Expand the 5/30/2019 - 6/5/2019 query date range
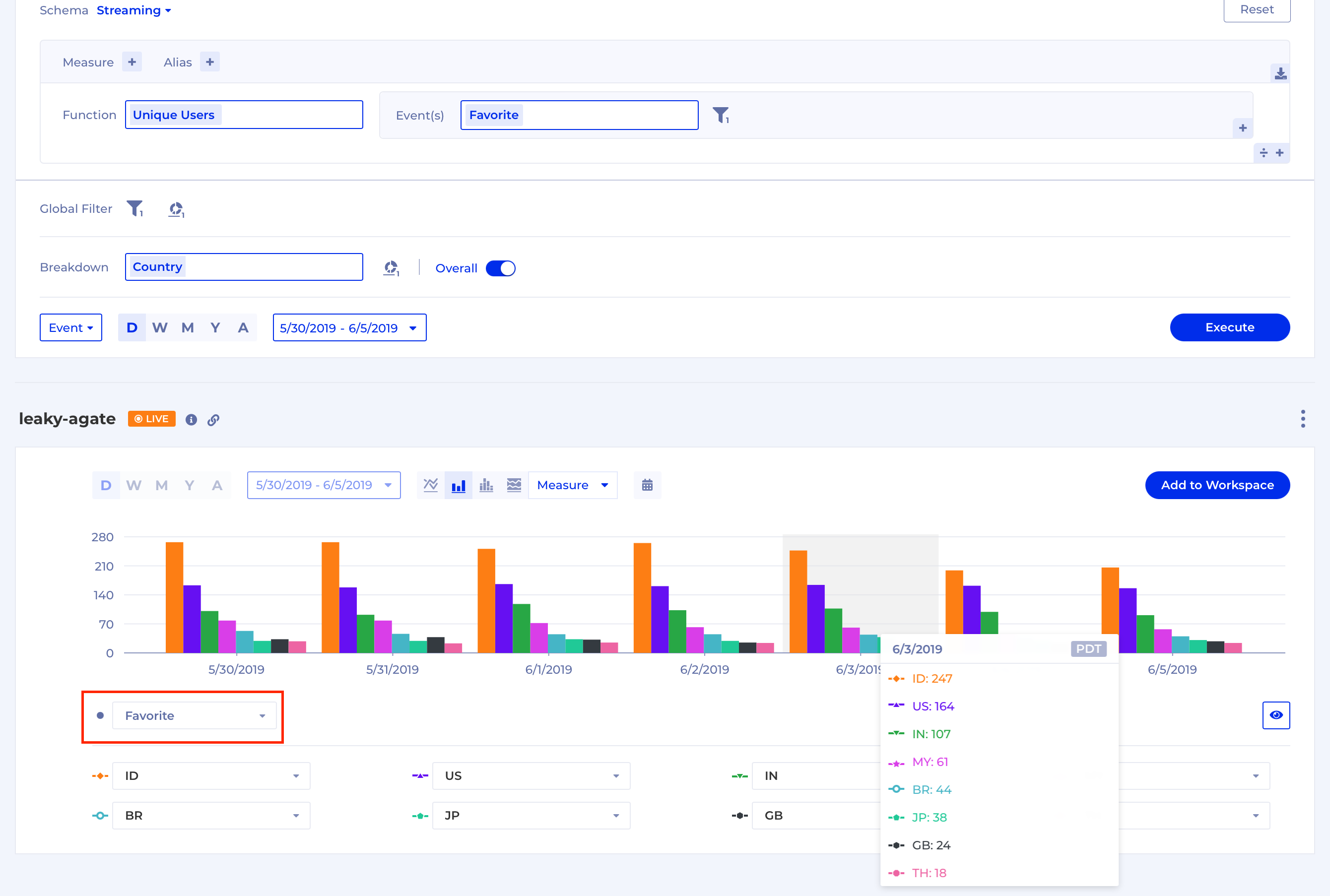The image size is (1330, 896). (x=349, y=327)
